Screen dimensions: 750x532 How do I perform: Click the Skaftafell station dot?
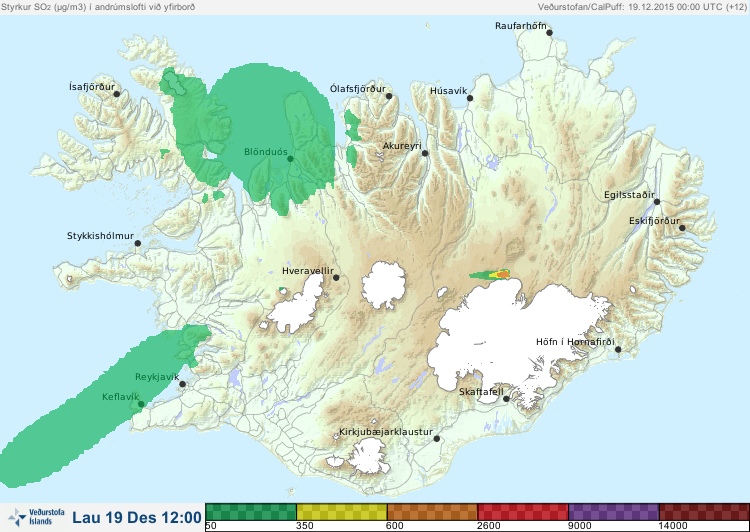tap(506, 399)
